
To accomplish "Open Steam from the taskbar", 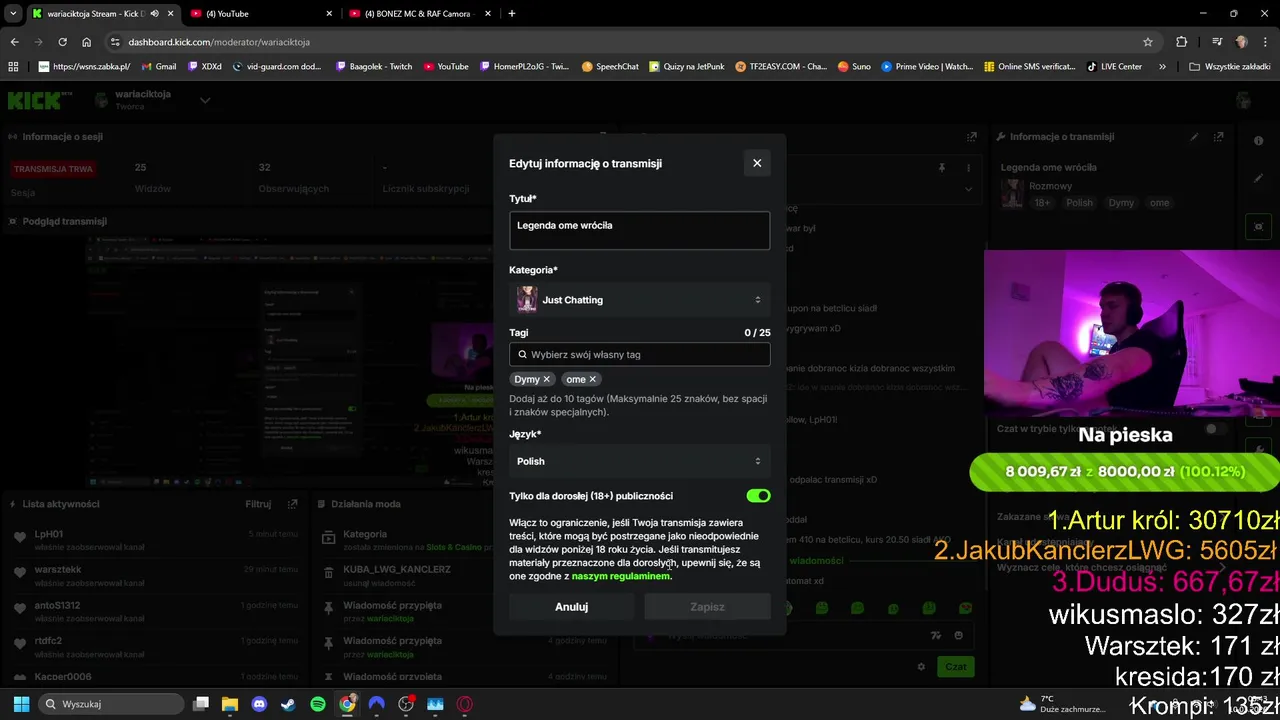I will pos(288,704).
